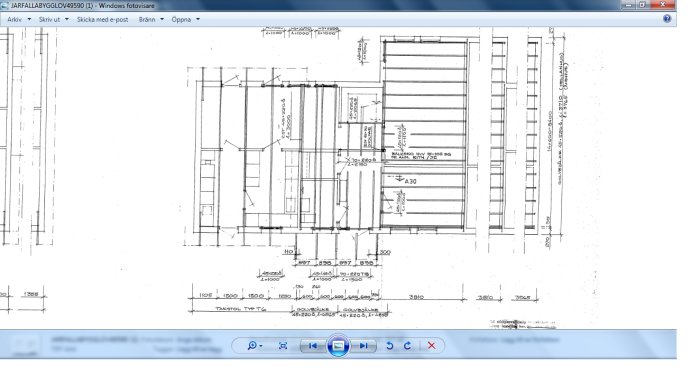The width and height of the screenshot is (700, 374).
Task: Go to previous image
Action: click(313, 345)
